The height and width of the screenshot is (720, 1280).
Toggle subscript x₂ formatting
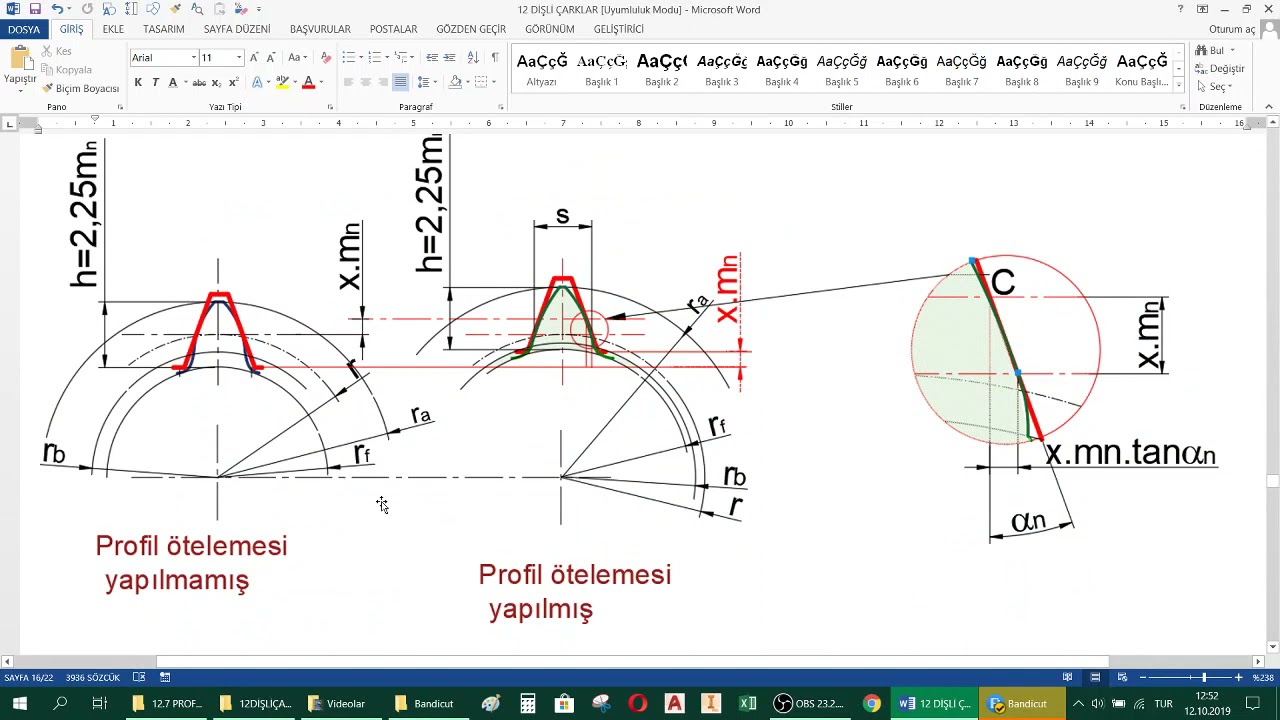pos(216,82)
